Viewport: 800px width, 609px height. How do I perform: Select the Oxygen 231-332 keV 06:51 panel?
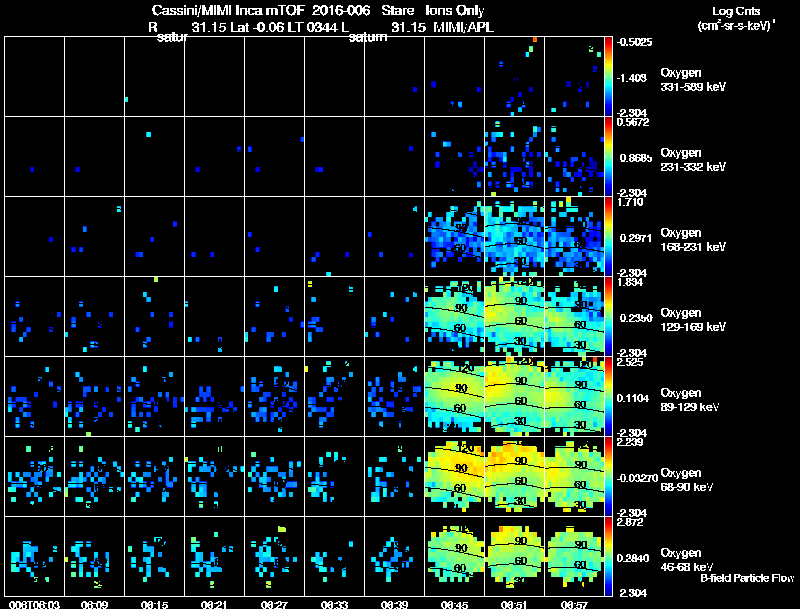pos(514,157)
